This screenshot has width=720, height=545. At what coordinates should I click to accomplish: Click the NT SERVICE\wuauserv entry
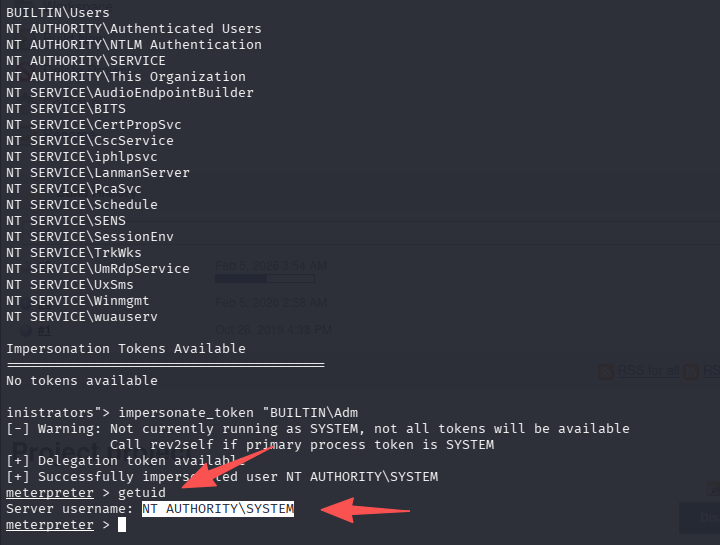click(82, 317)
